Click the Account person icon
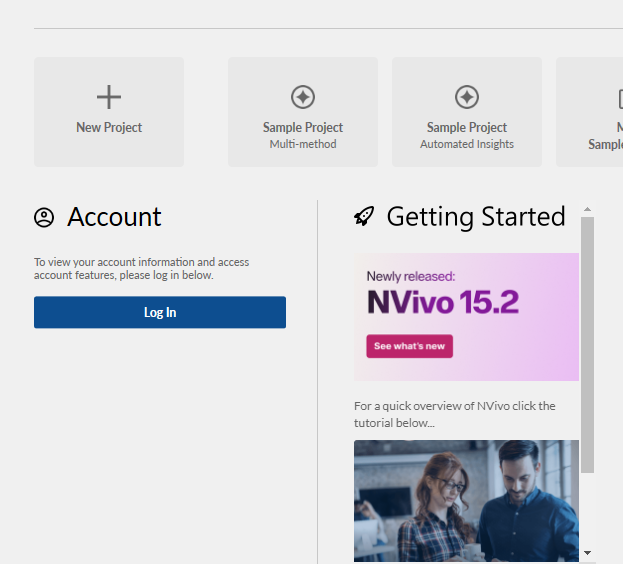This screenshot has width=623, height=564. point(44,217)
